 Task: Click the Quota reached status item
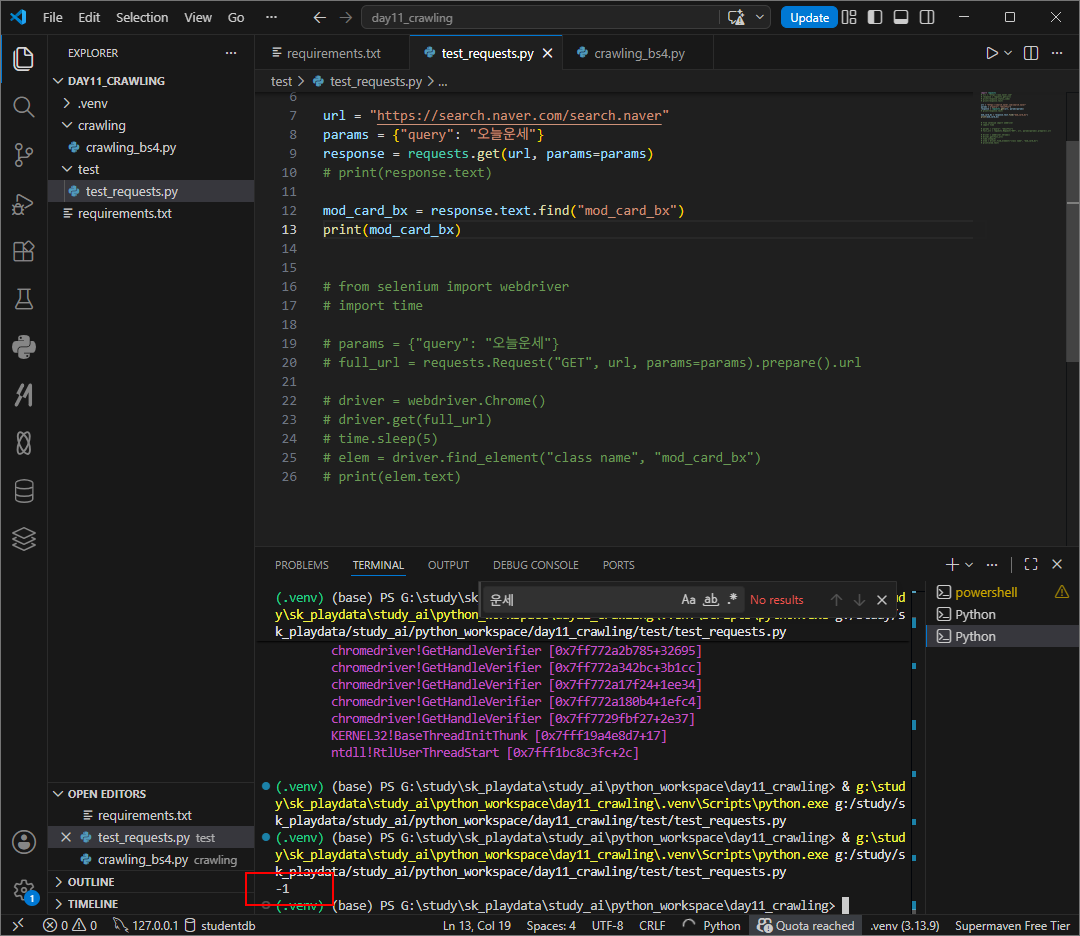806,926
